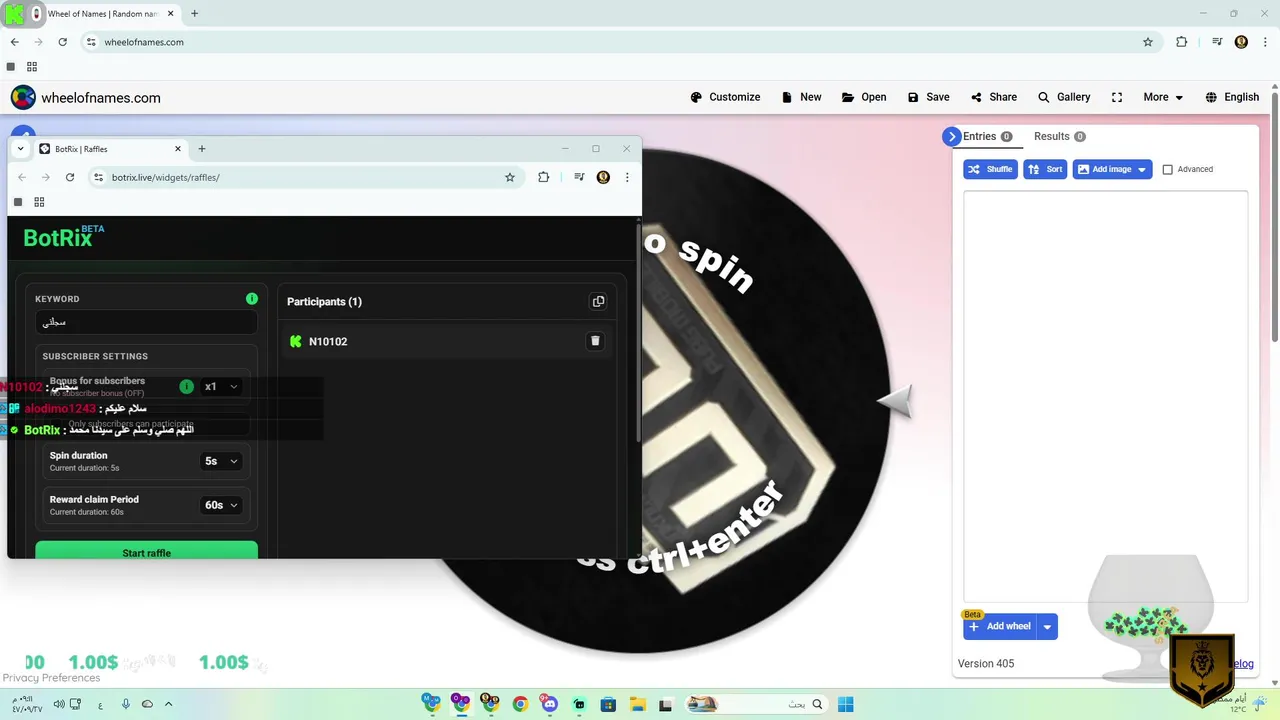The image size is (1280, 720).
Task: Enter fullscreen via the expand icon
Action: (1117, 97)
